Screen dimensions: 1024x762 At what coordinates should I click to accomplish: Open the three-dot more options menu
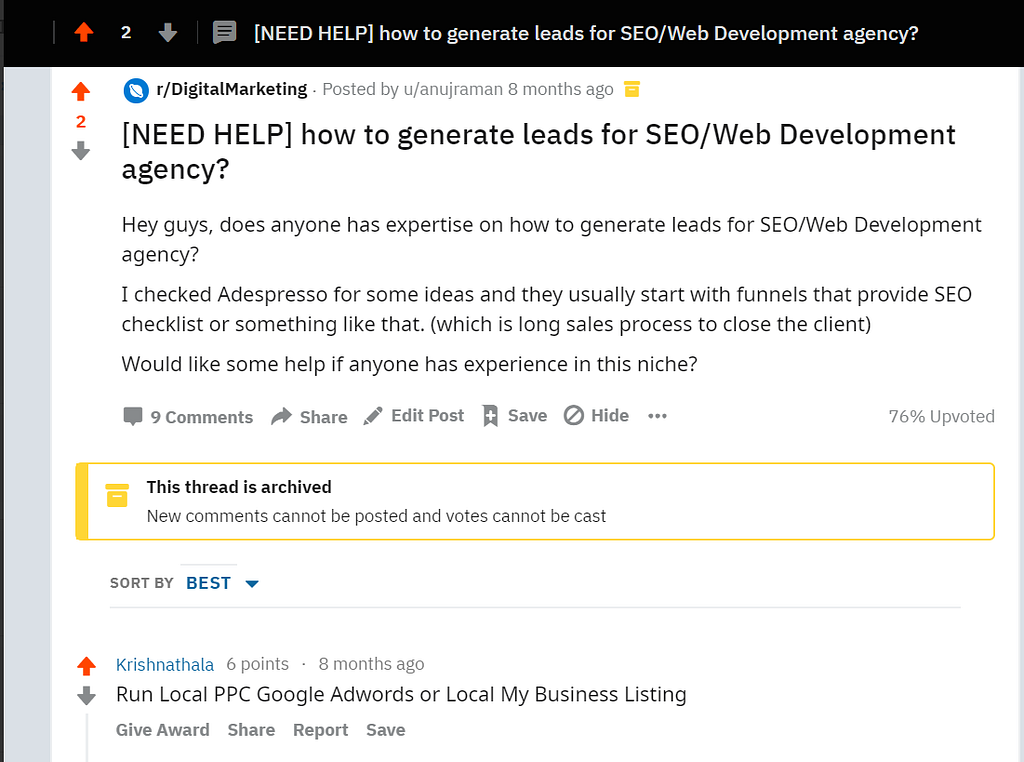click(x=657, y=416)
